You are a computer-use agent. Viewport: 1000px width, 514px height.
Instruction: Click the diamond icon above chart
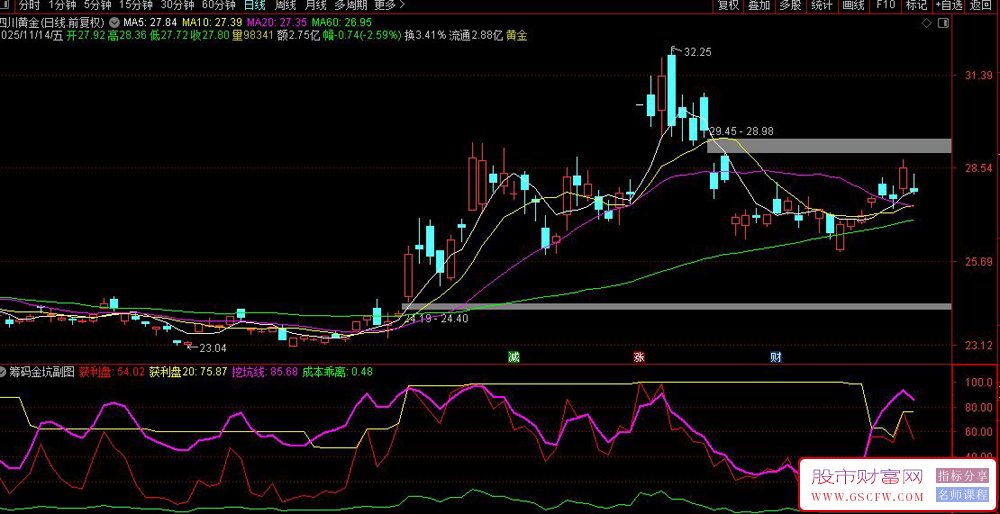coord(927,23)
